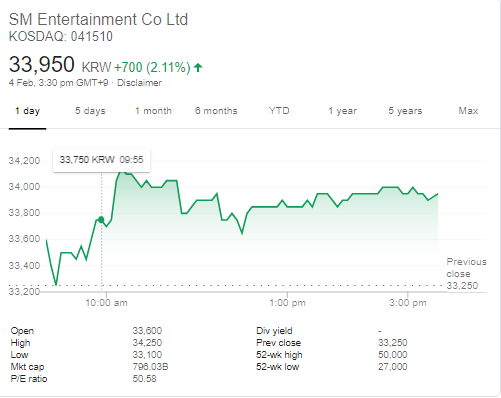Click the 1:00 pm axis tick
The image size is (501, 398).
(287, 303)
